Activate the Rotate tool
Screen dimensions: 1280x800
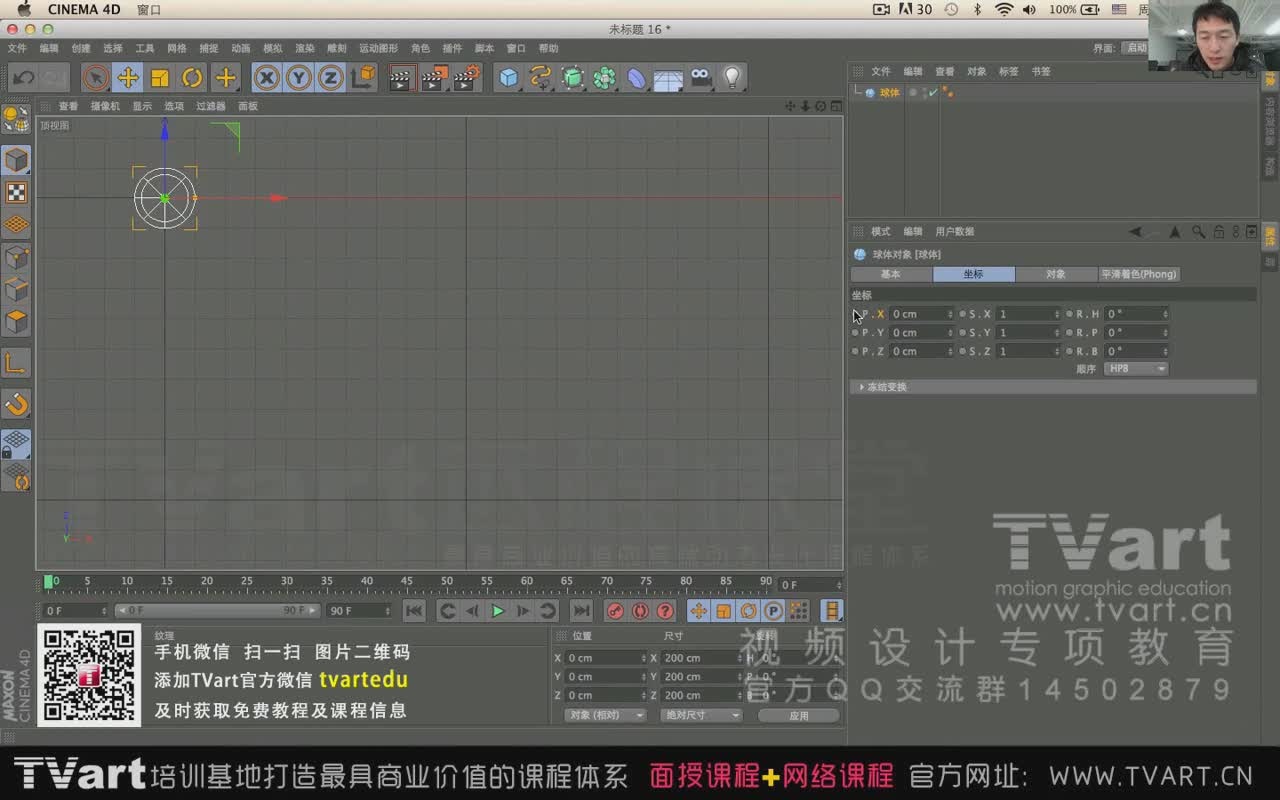pos(192,78)
